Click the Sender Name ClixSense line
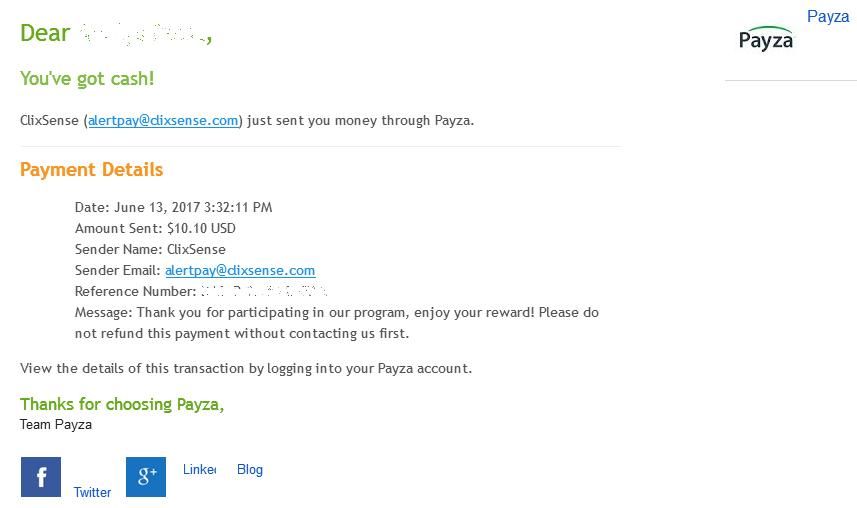The width and height of the screenshot is (857, 508). [150, 249]
